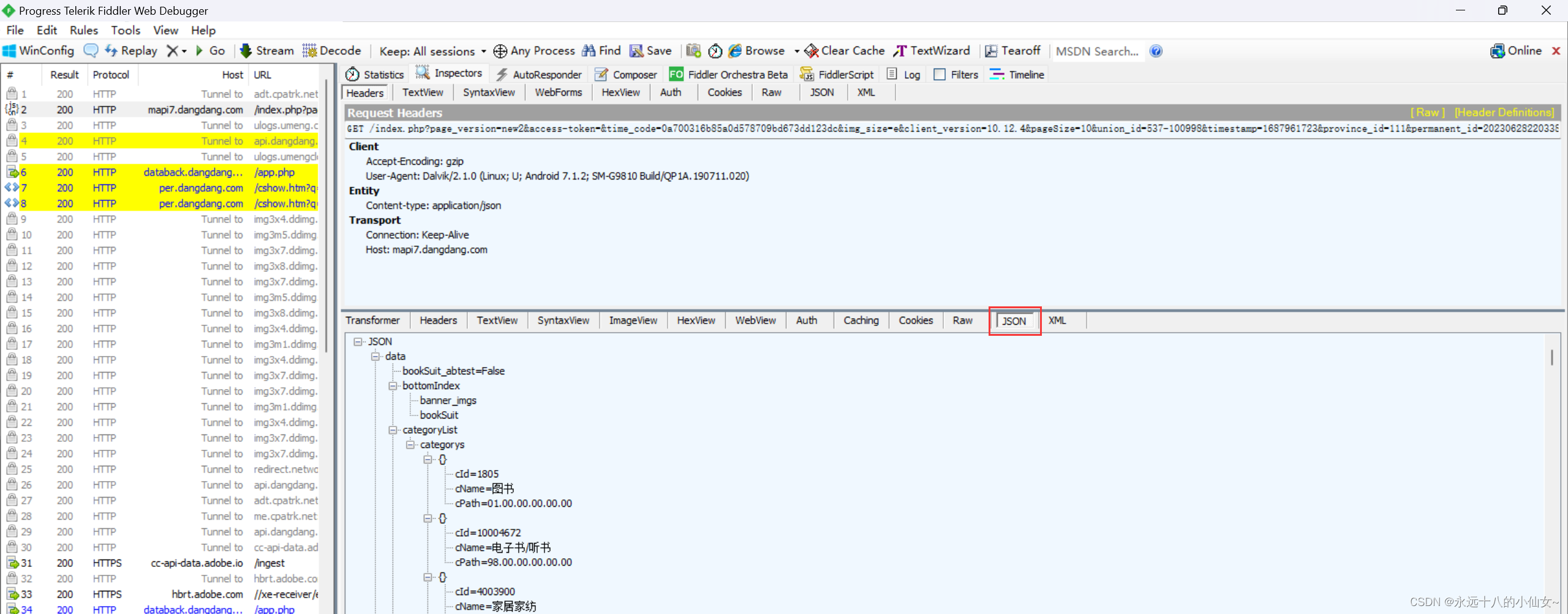
Task: Clear Cache using toolbar button
Action: (845, 51)
